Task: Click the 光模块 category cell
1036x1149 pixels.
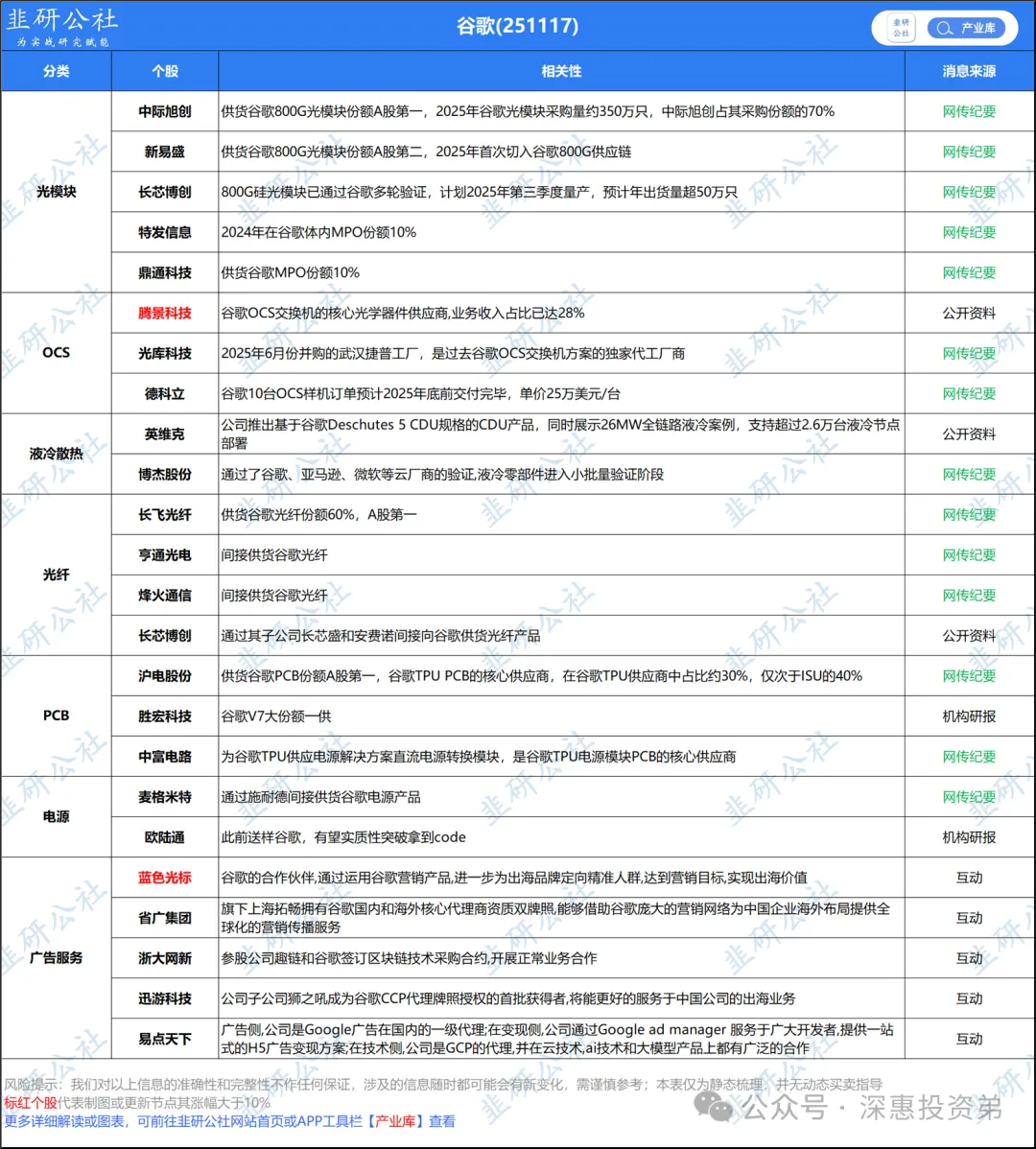Action: (57, 192)
